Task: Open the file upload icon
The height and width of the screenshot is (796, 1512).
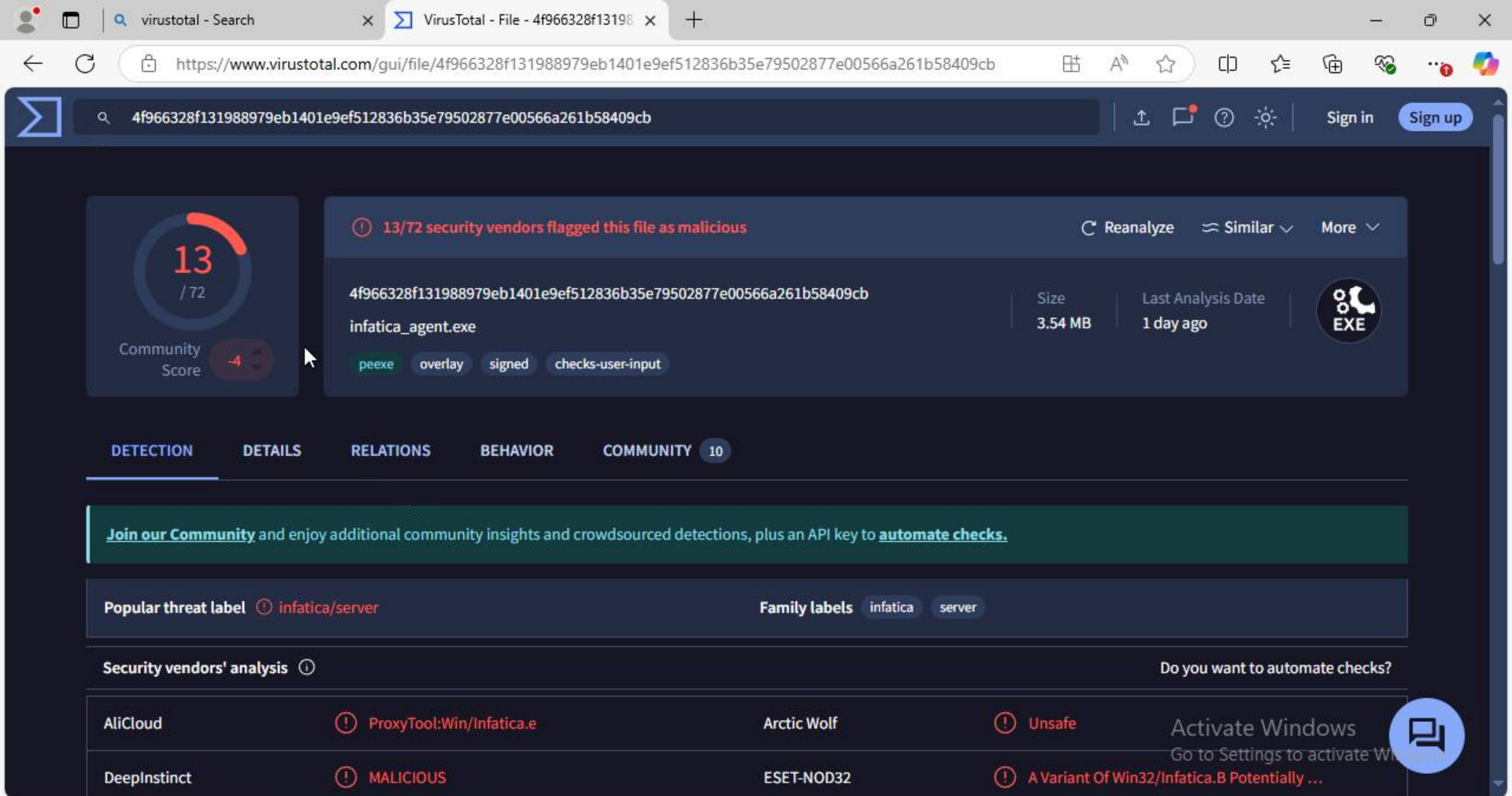Action: (1141, 117)
